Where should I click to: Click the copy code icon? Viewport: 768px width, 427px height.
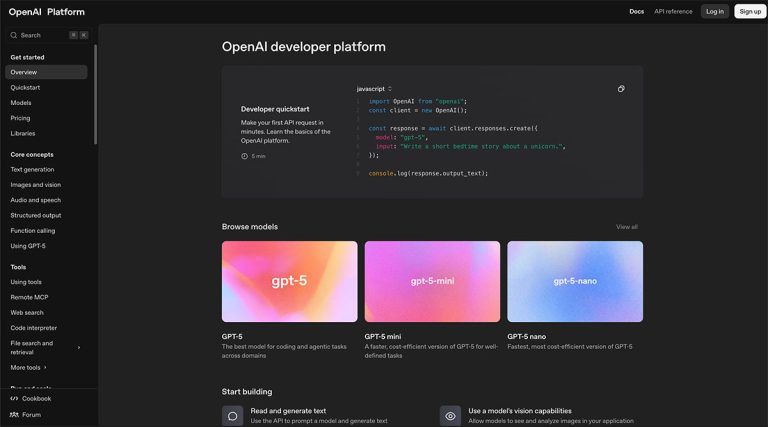click(621, 89)
